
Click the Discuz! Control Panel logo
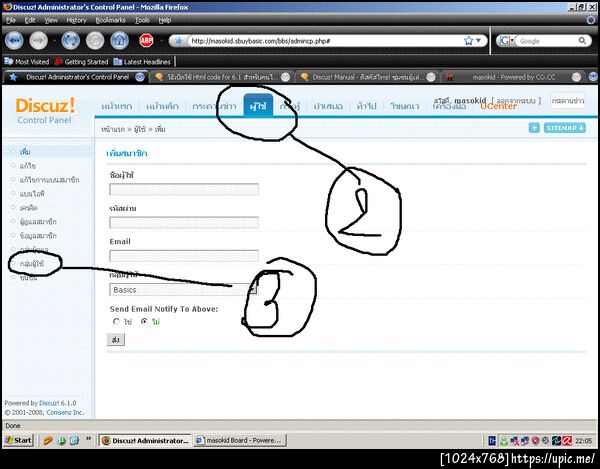[x=45, y=111]
